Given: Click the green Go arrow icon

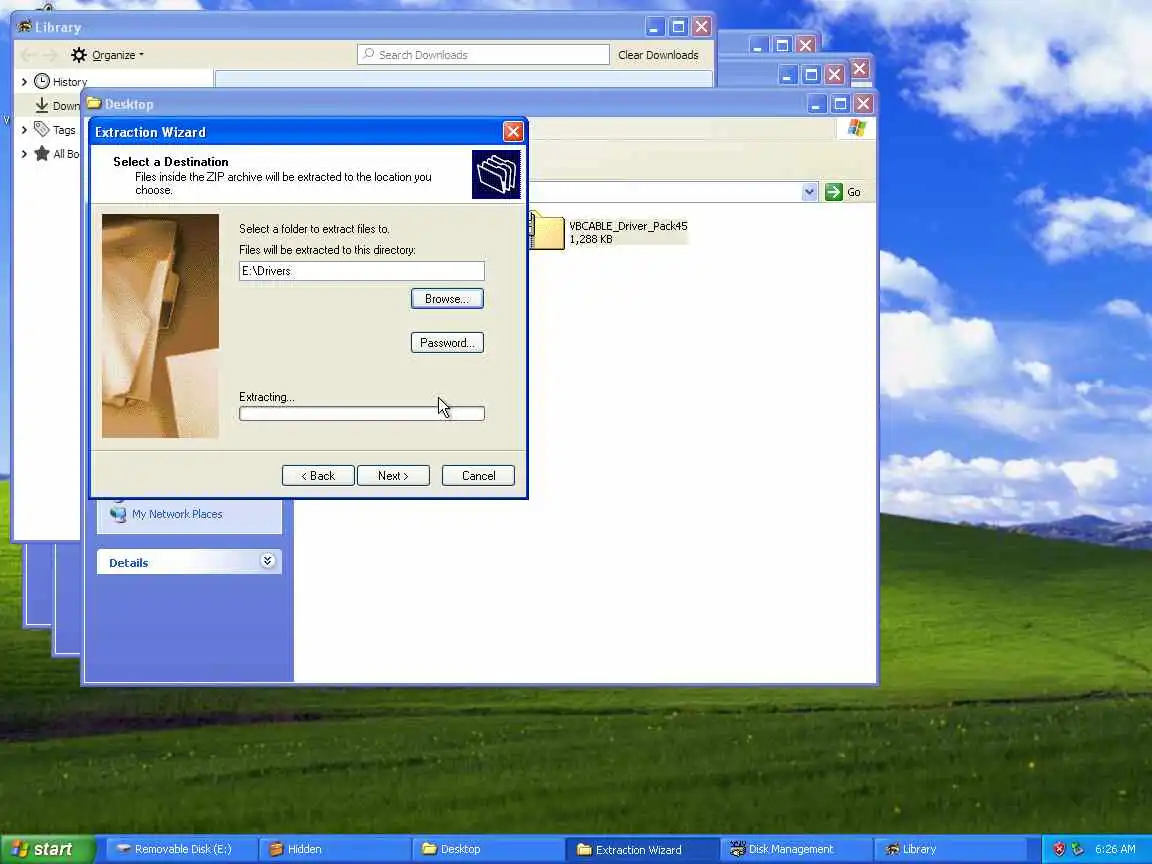Looking at the screenshot, I should pyautogui.click(x=833, y=192).
